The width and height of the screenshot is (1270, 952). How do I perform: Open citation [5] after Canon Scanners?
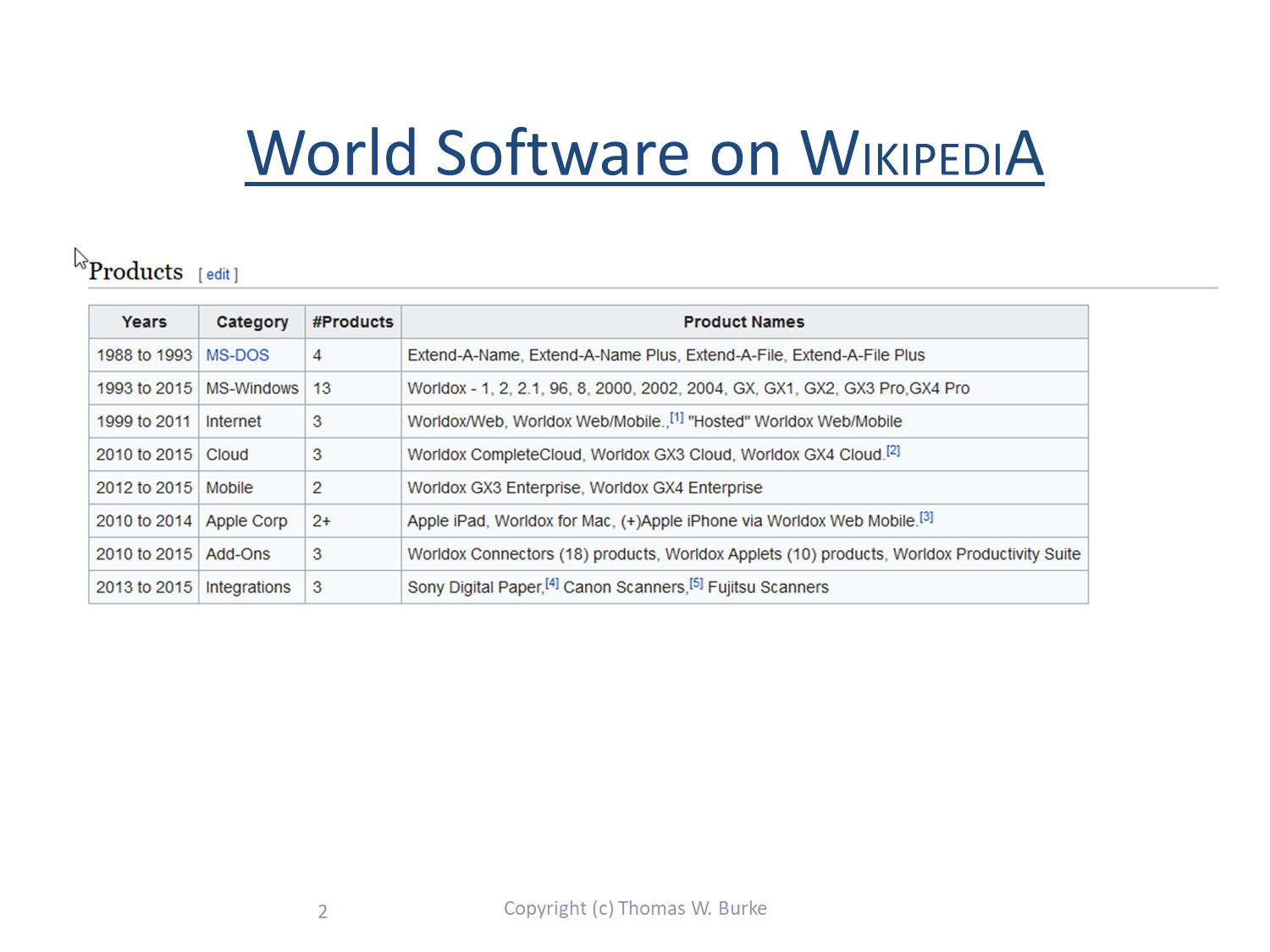[696, 583]
